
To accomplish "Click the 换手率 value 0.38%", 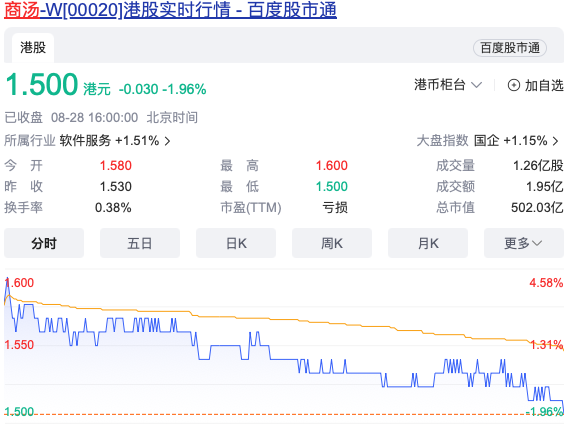I will click(x=113, y=208).
